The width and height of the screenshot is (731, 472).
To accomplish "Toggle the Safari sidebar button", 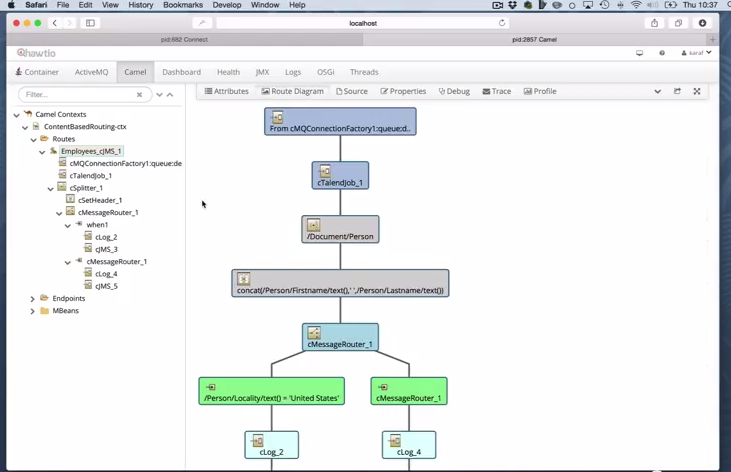I will pyautogui.click(x=90, y=23).
